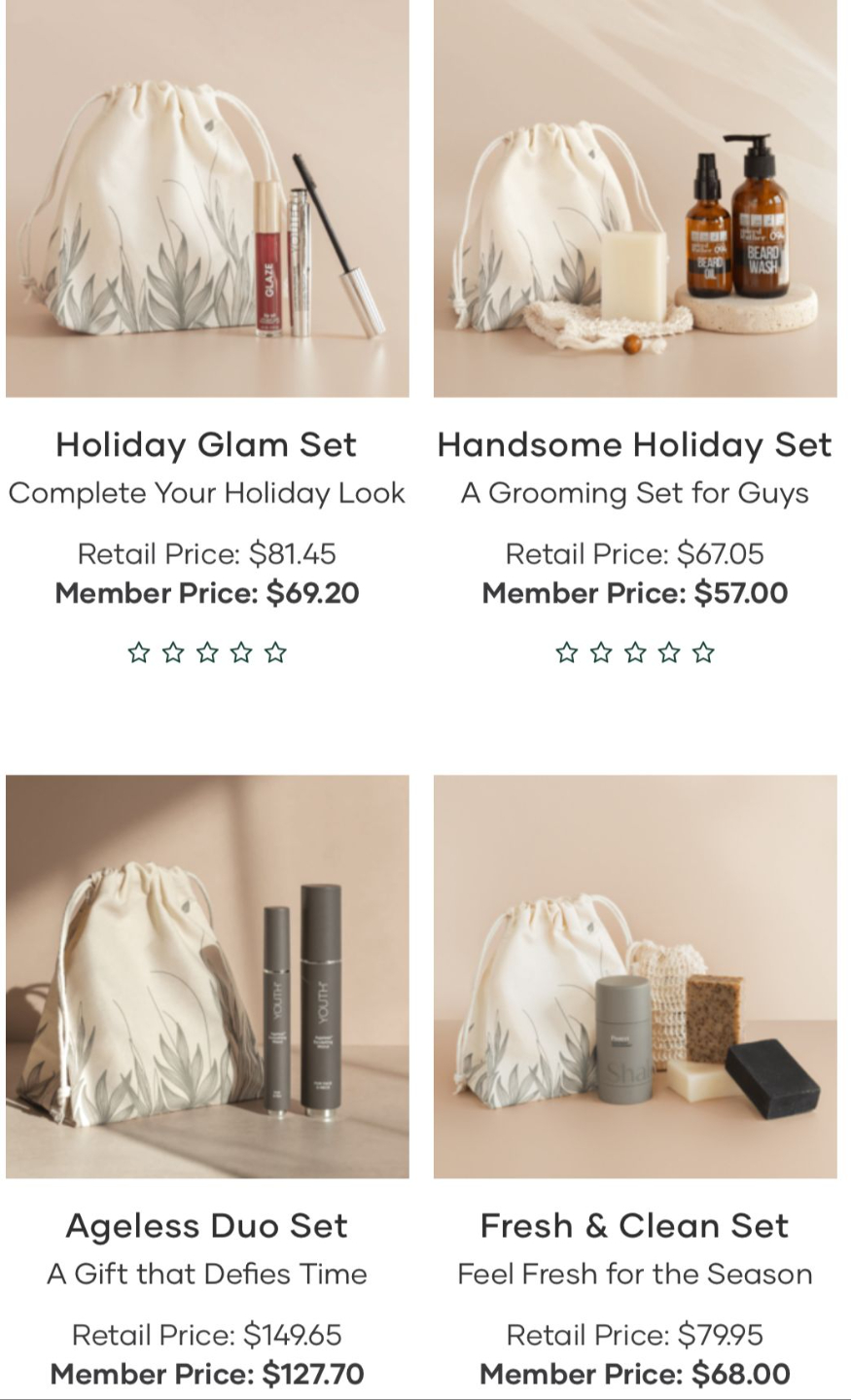The image size is (851, 1400).
Task: Click the Handsome Holiday Set title
Action: click(x=635, y=444)
